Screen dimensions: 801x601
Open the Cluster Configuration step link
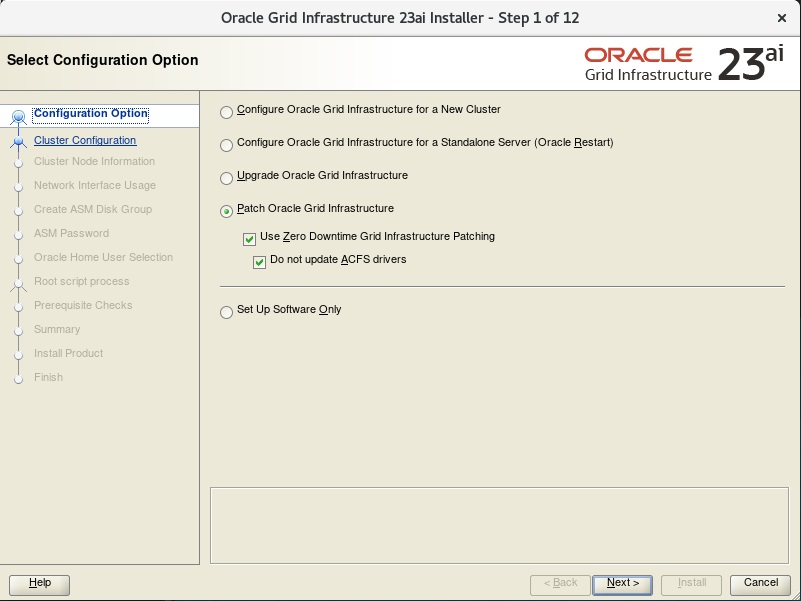pos(85,140)
